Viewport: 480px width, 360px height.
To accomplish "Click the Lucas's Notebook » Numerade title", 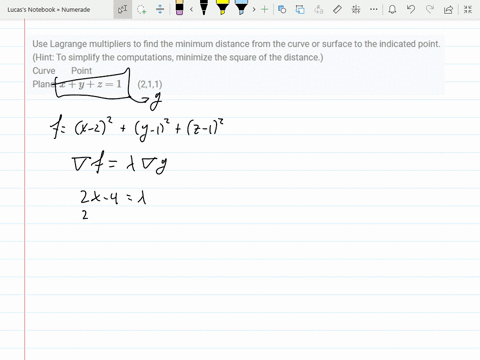I will pos(49,10).
